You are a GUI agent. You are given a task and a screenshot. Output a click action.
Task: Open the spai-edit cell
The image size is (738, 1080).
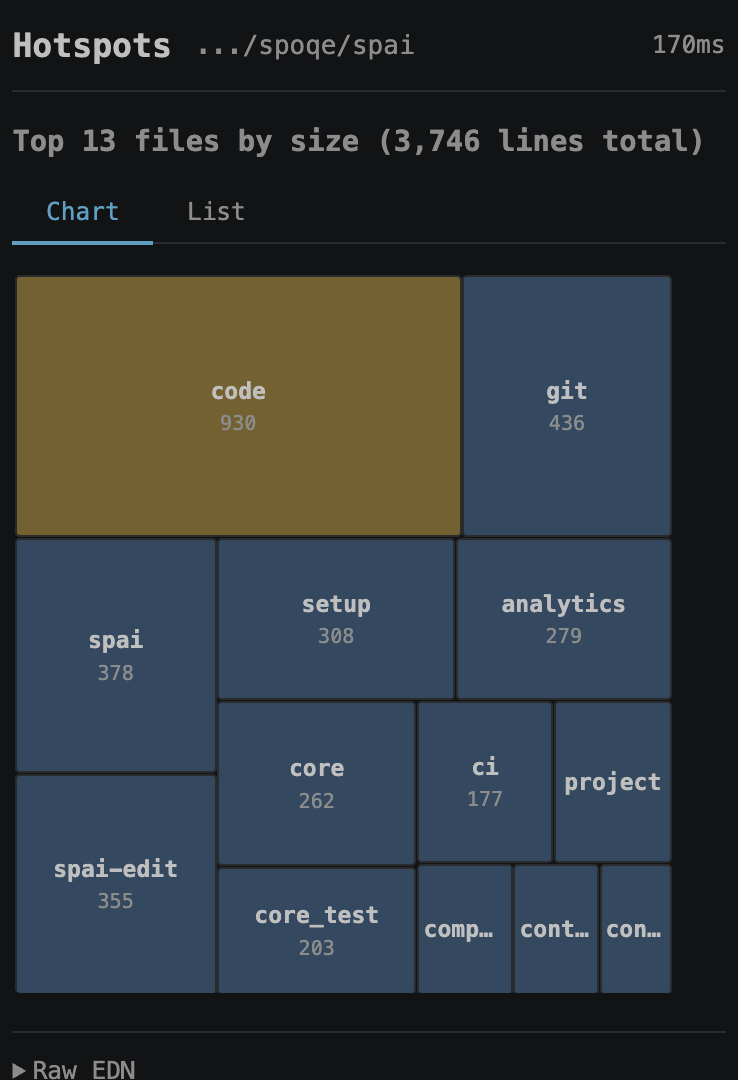(114, 882)
